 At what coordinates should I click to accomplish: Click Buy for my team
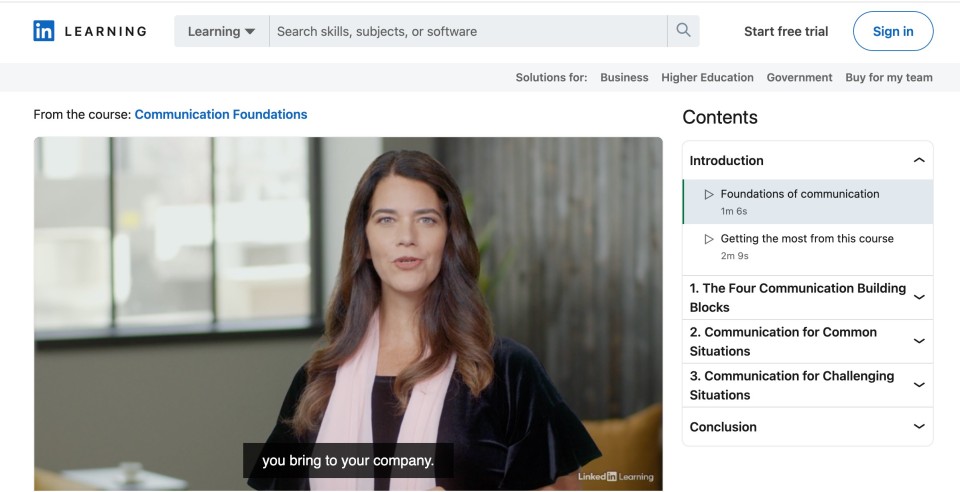[x=888, y=78]
